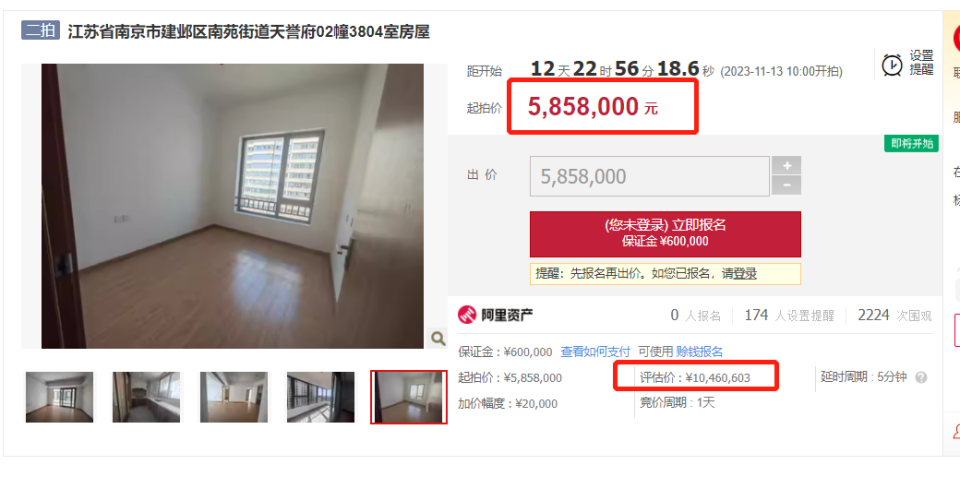Click the alarm clock reminder icon
Screen dimensions: 960x477
click(892, 64)
